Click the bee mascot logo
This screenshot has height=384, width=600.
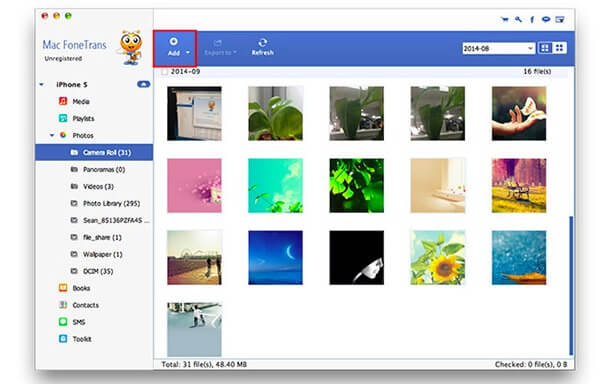point(131,47)
